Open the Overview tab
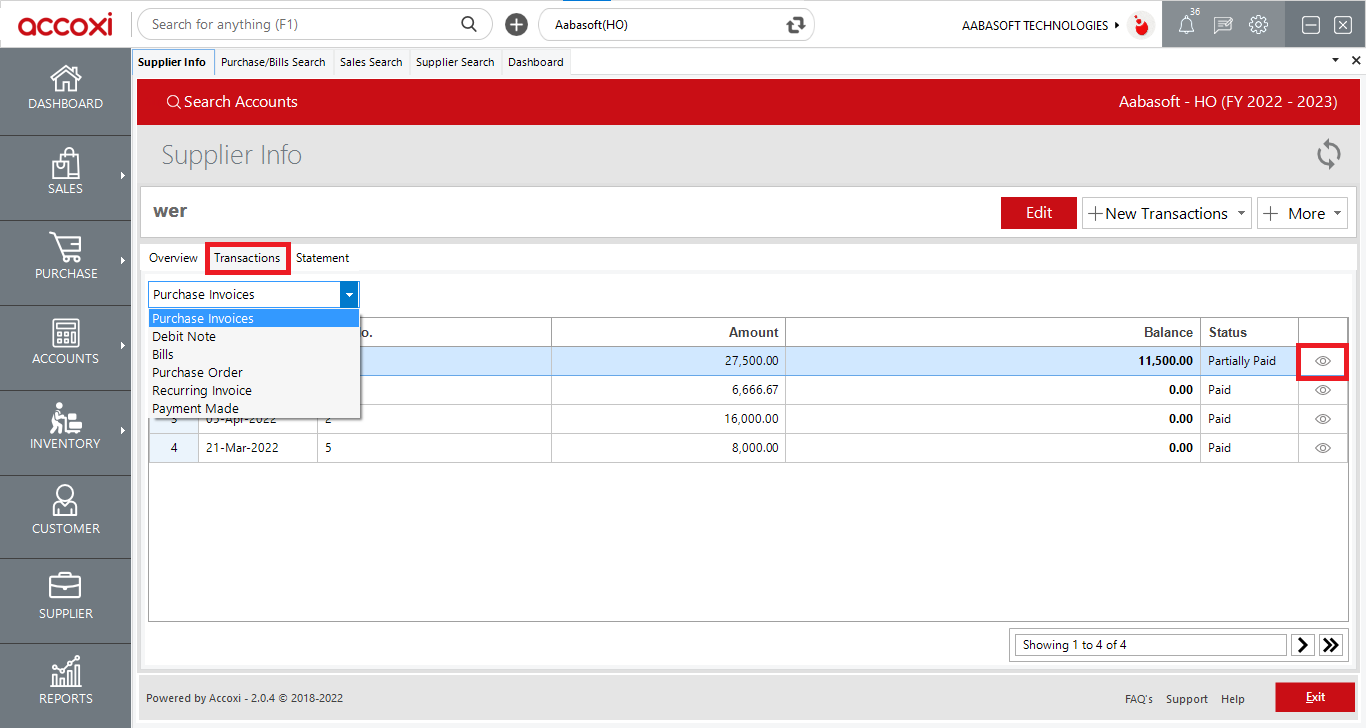 click(173, 258)
